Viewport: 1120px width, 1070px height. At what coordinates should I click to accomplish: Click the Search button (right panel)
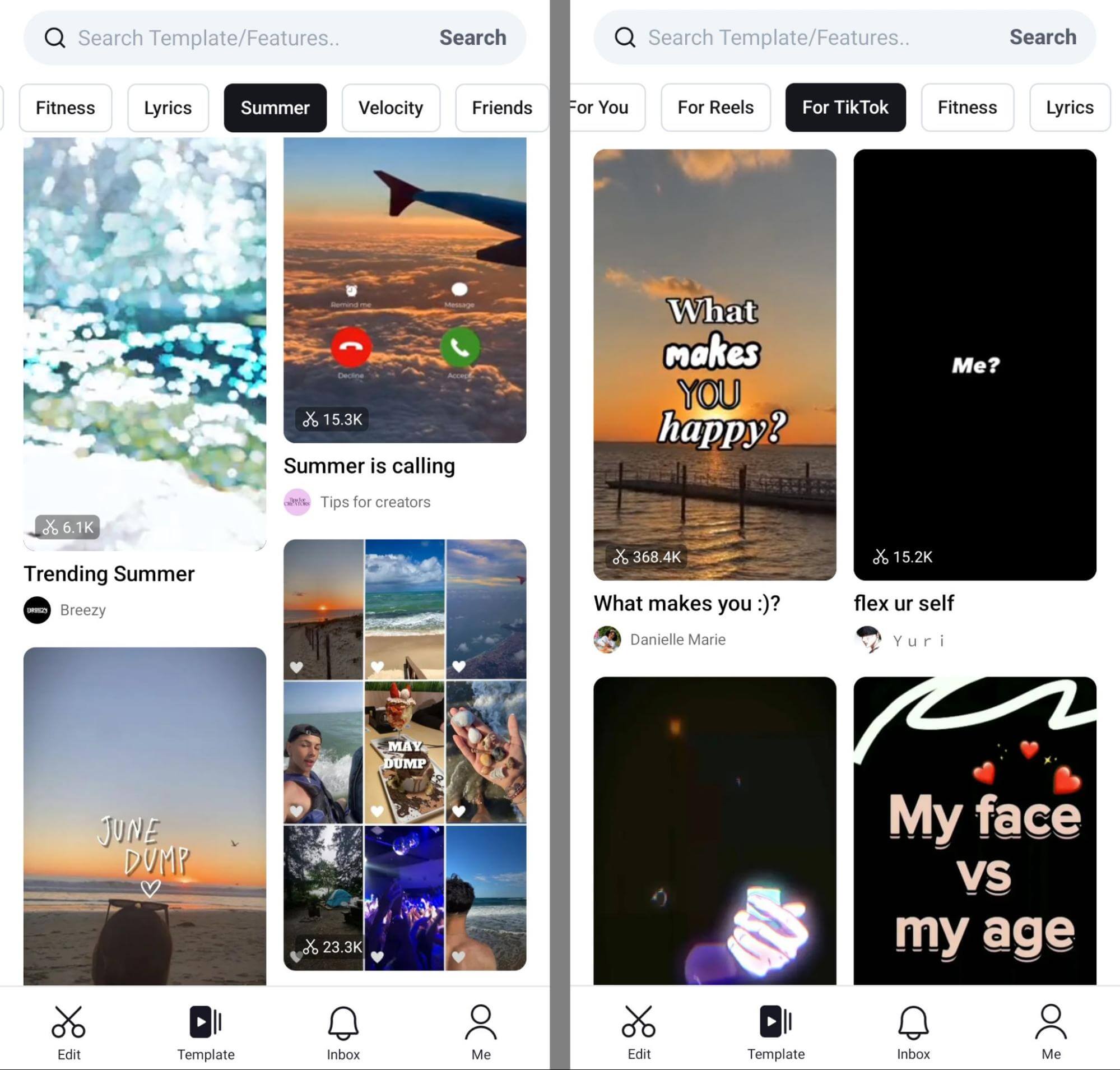click(x=1043, y=37)
